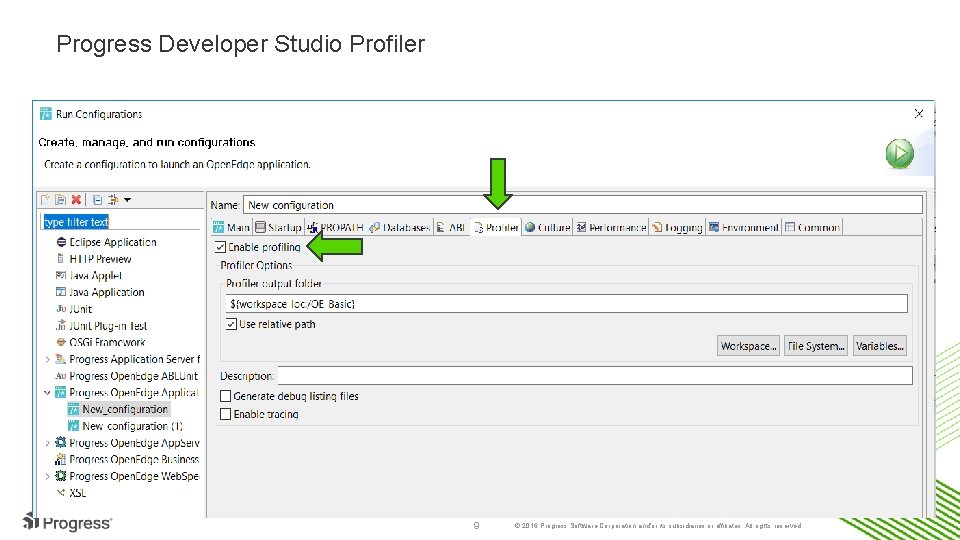
Task: Select New configuration (1) tree item
Action: coord(132,426)
